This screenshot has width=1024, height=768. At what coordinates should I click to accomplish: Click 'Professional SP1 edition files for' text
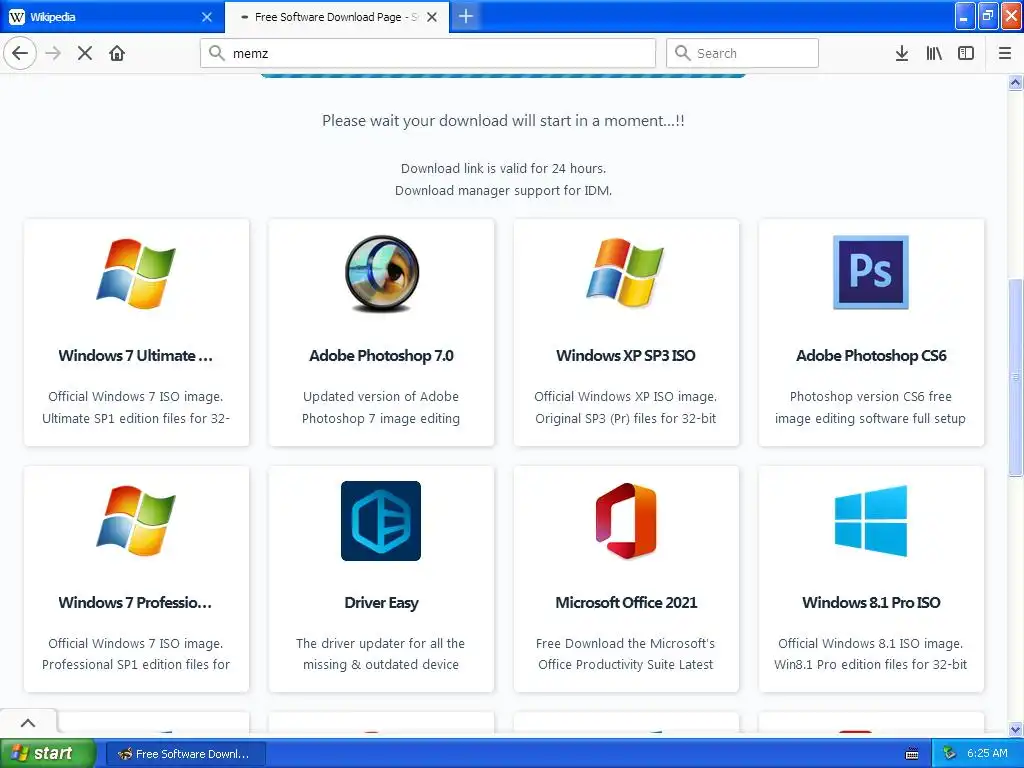click(x=136, y=664)
